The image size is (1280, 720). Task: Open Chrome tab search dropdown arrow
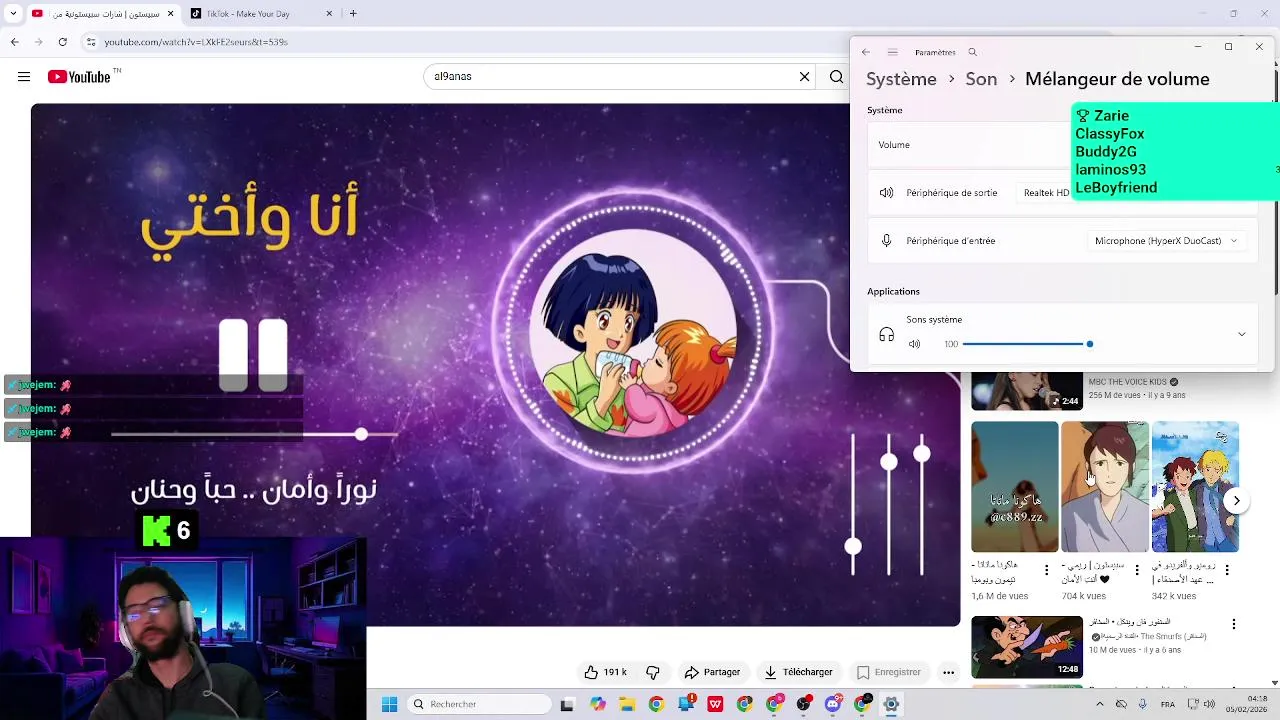(12, 14)
